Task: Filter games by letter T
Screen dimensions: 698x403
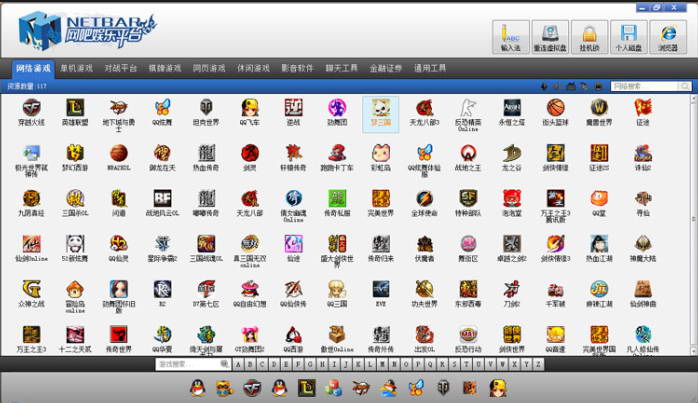Action: [x=466, y=364]
